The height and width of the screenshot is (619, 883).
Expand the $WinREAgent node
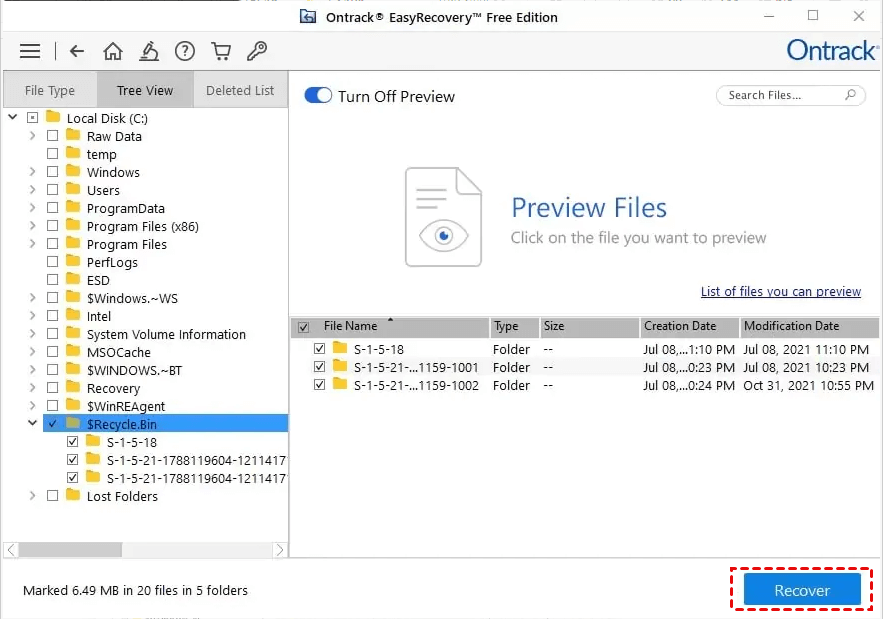point(32,406)
